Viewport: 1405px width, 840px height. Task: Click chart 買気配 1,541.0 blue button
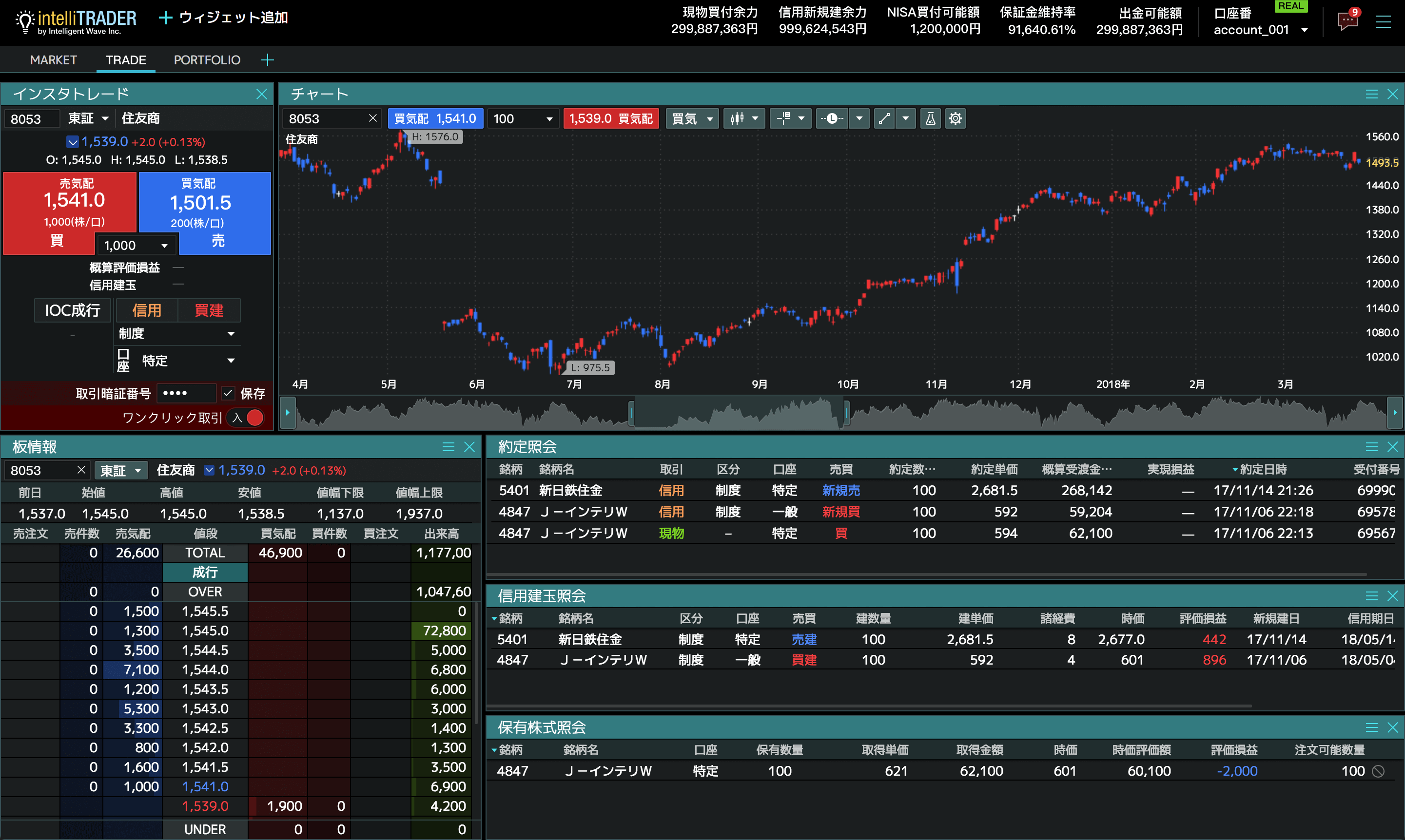tap(435, 118)
